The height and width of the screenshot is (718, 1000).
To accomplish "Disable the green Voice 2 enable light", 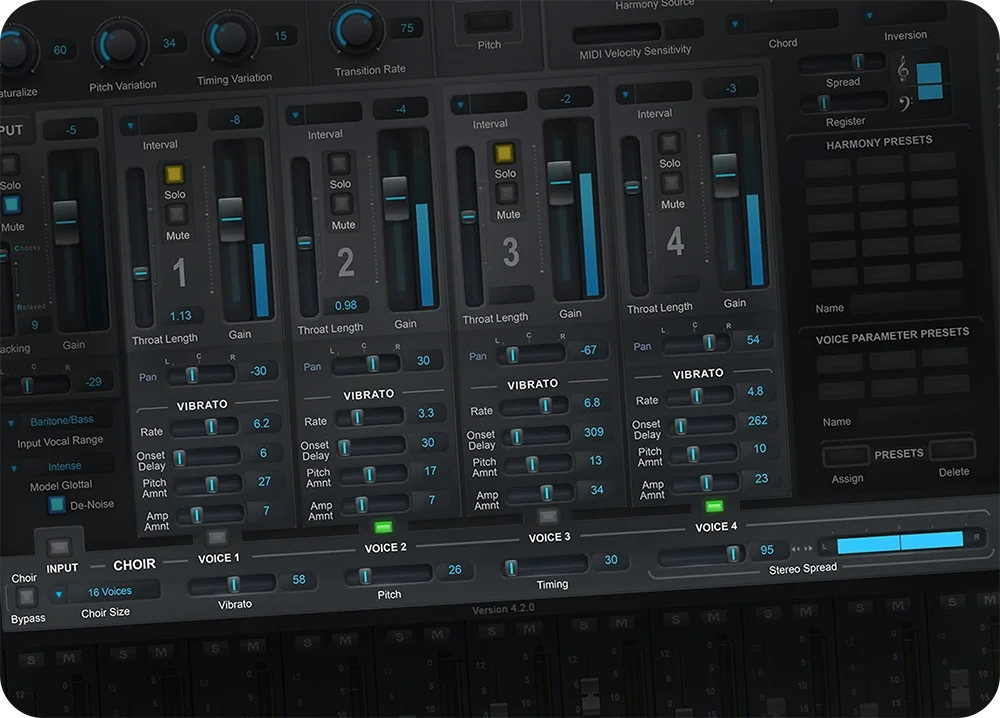I will tap(383, 527).
